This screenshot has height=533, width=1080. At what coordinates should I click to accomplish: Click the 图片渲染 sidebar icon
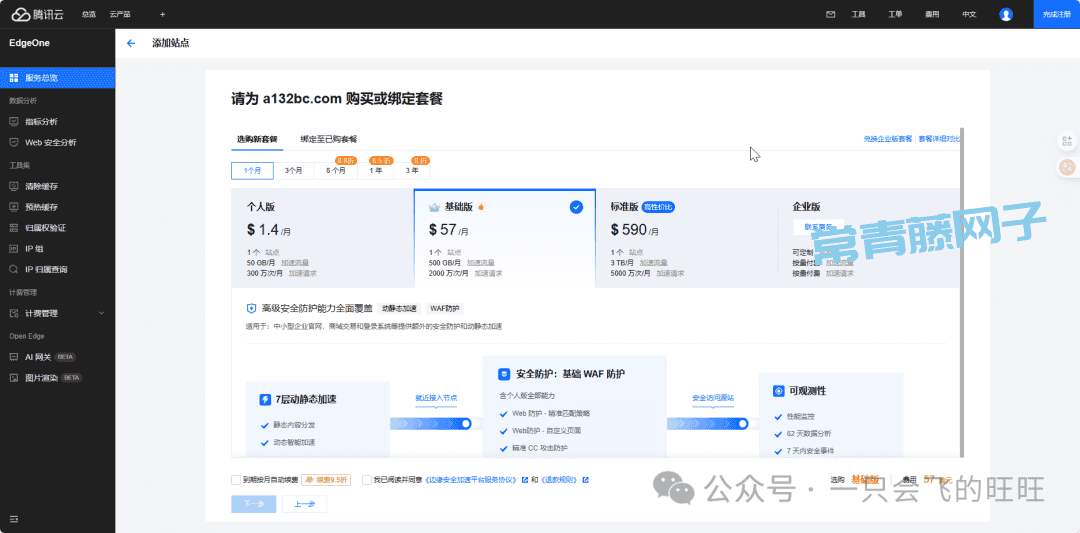[14, 378]
